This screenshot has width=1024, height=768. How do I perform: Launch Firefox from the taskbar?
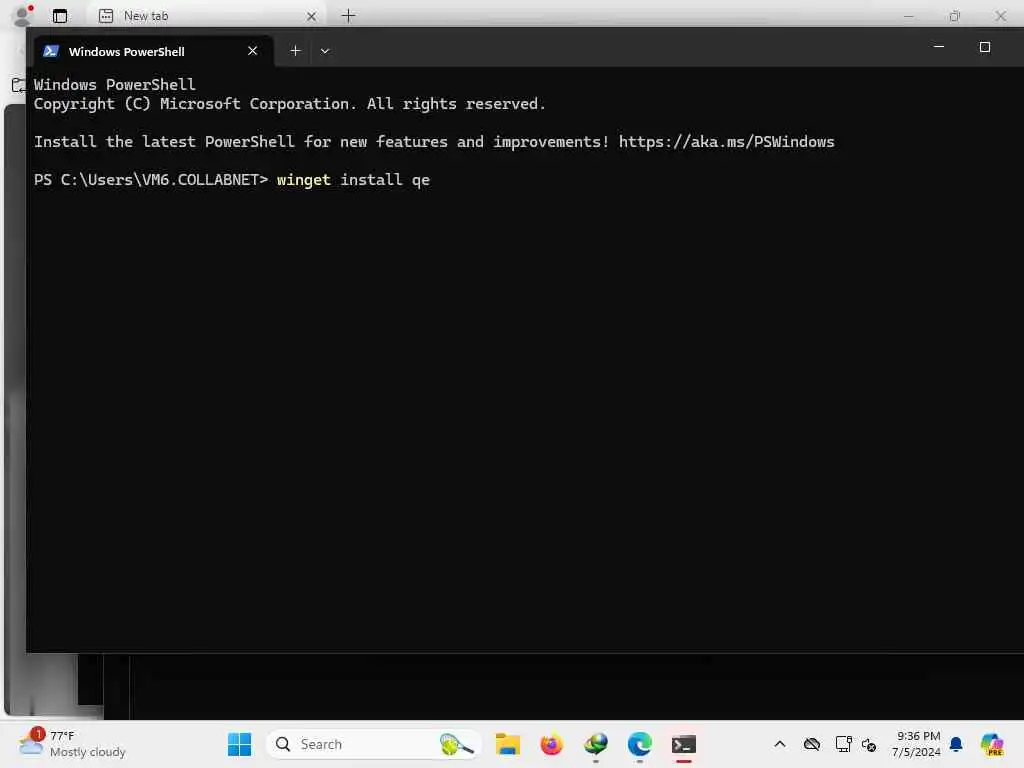point(552,744)
